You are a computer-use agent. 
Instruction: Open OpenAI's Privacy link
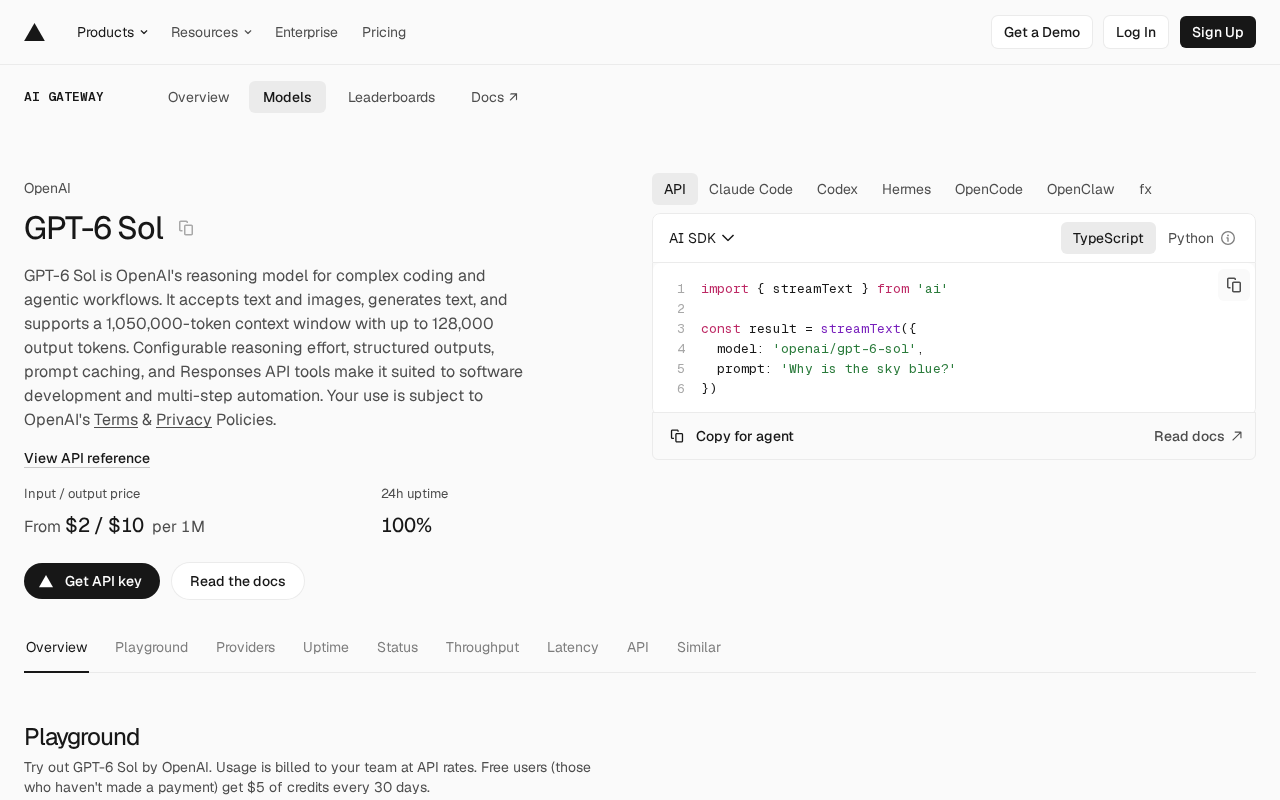[x=184, y=419]
